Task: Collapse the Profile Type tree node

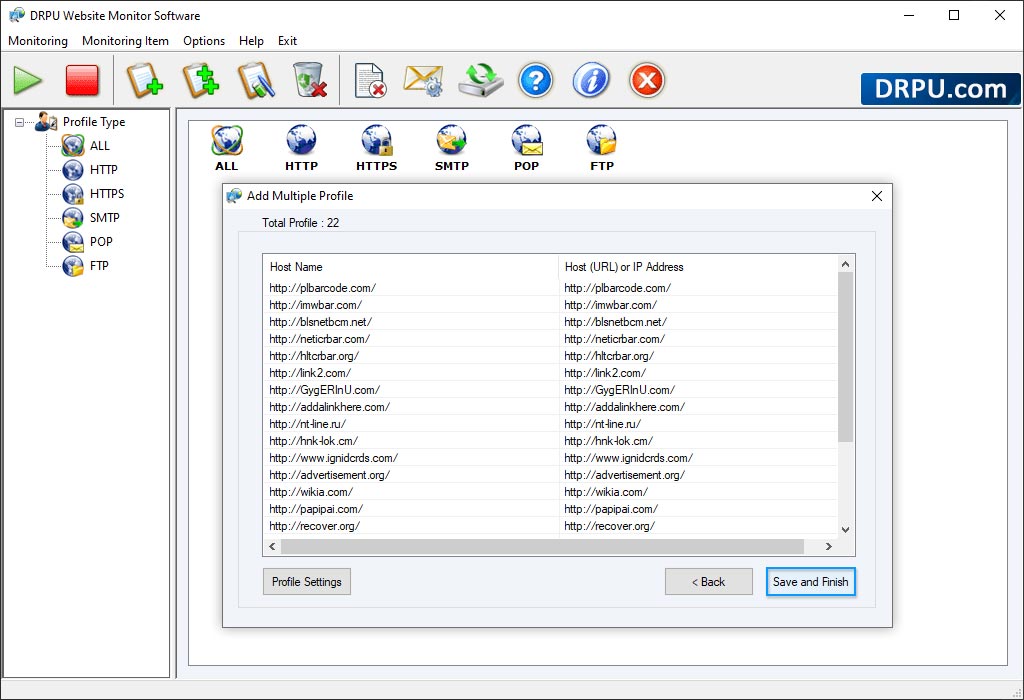Action: 20,122
